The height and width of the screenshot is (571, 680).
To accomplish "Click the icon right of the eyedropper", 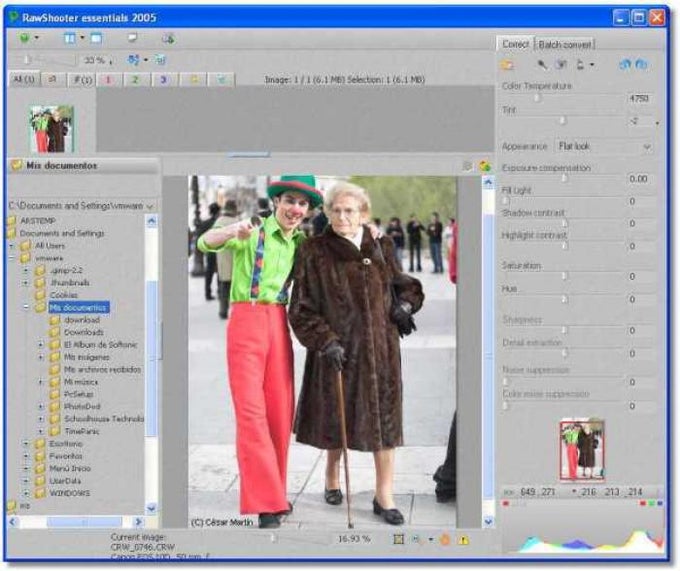I will 561,65.
